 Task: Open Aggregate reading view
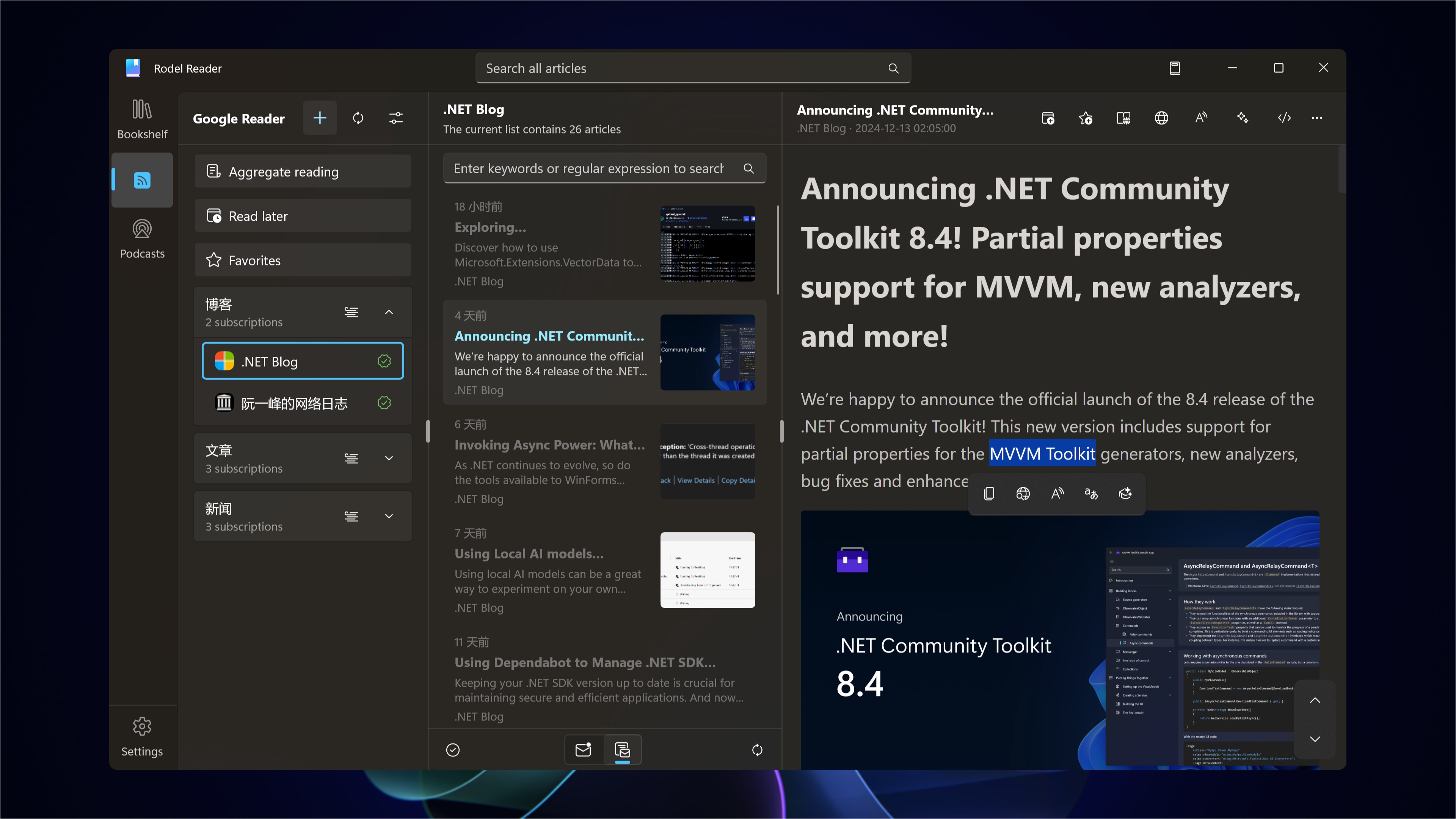tap(303, 171)
